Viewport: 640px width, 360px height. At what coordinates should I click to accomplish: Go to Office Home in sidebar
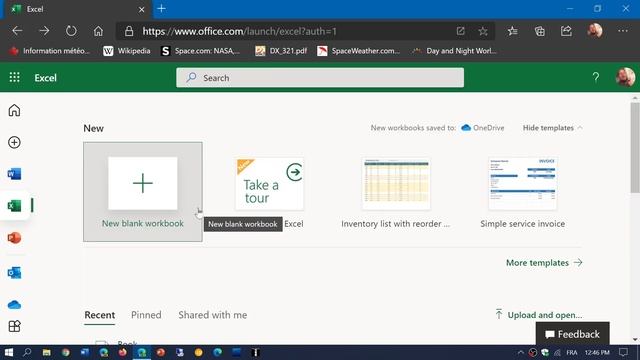[14, 110]
